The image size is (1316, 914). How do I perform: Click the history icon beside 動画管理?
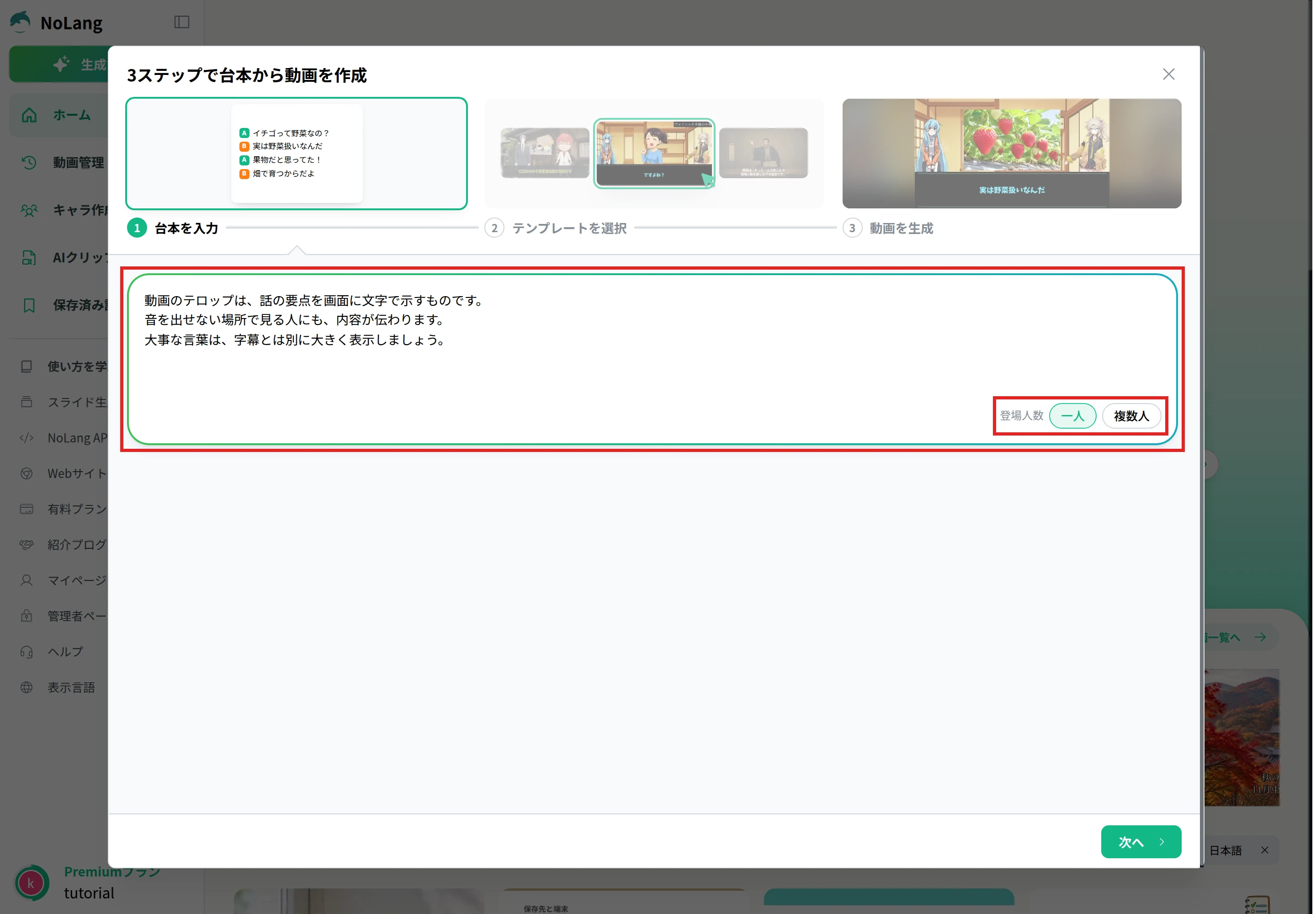(29, 163)
